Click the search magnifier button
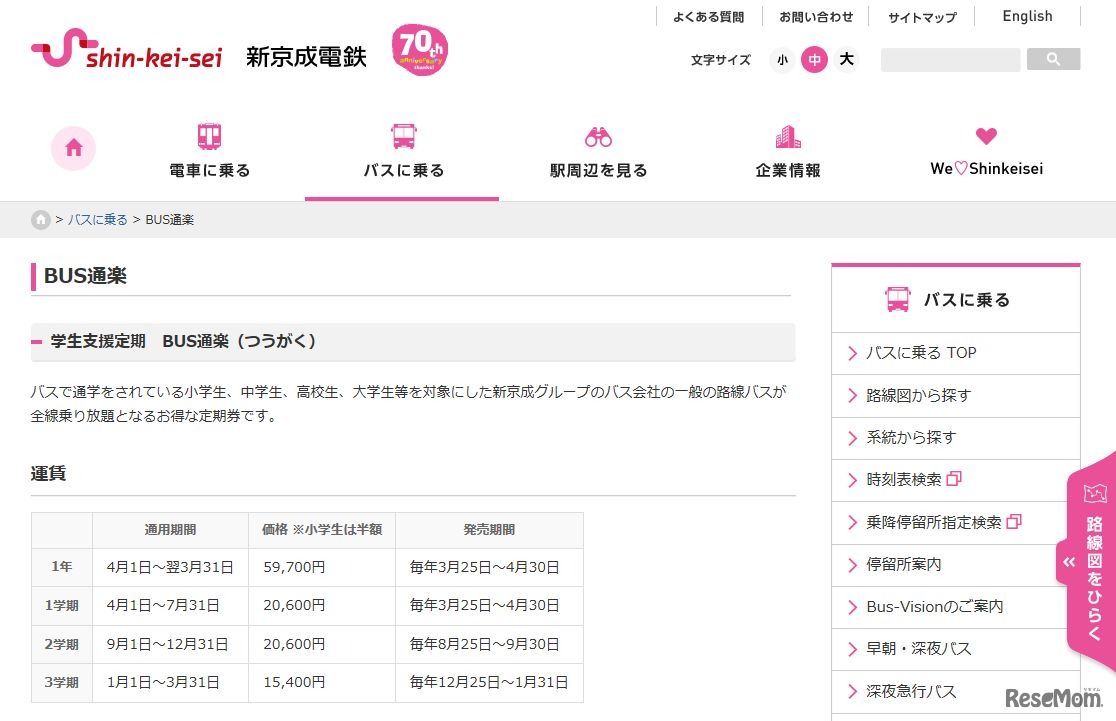Screen dimensions: 1116x721 pos(1053,59)
